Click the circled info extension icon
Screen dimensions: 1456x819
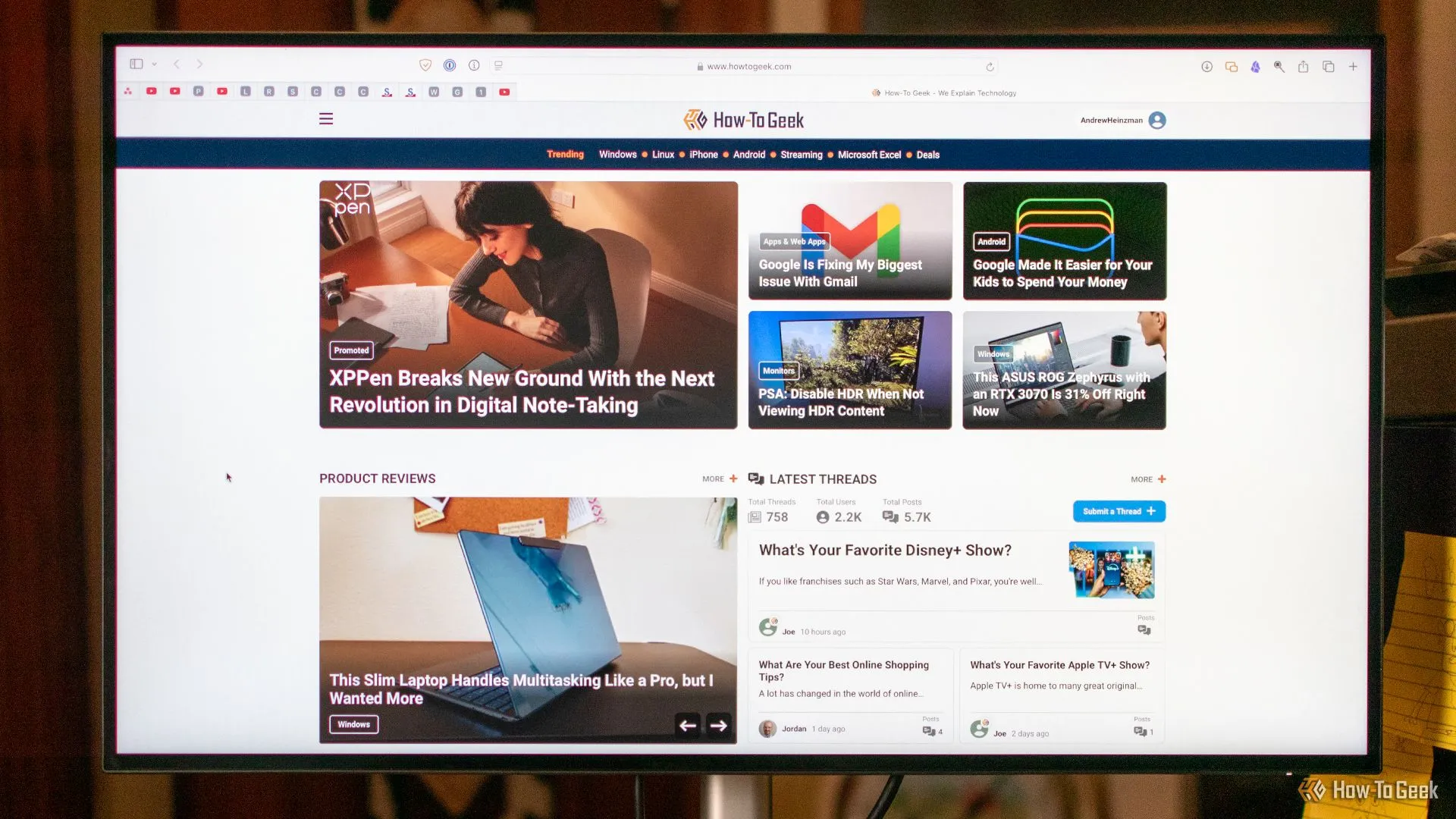pyautogui.click(x=474, y=65)
